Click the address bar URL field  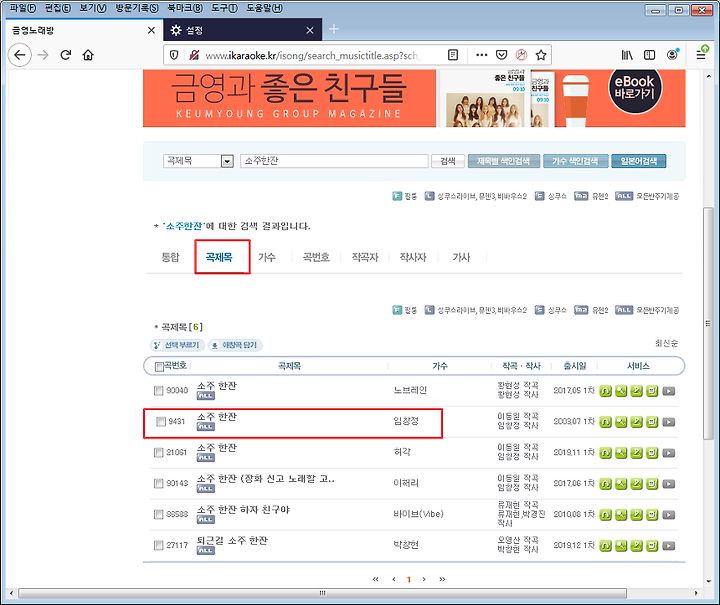[312, 56]
